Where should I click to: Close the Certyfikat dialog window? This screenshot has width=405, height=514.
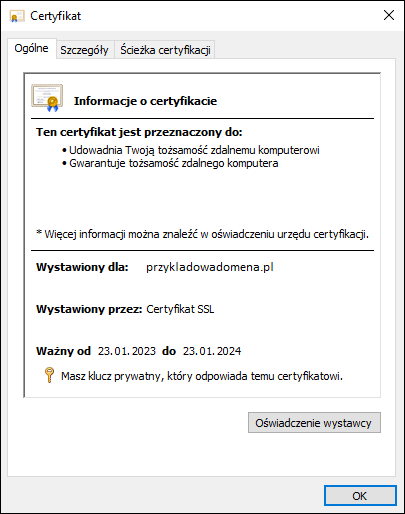click(x=389, y=15)
